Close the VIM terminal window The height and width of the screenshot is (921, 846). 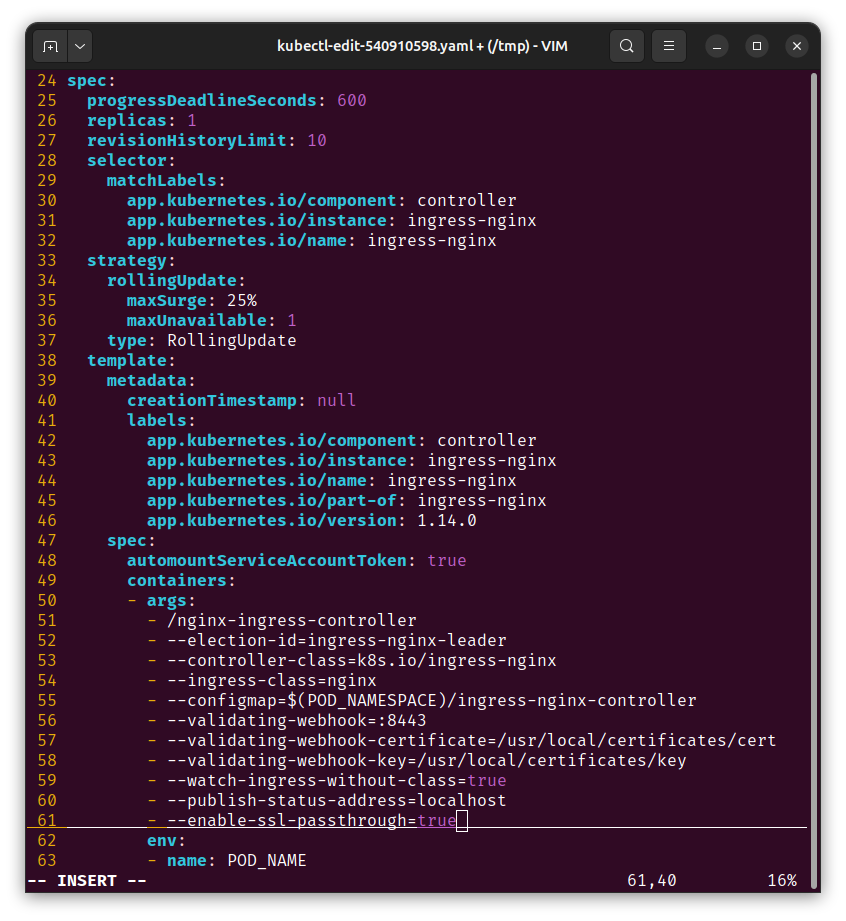coord(797,46)
